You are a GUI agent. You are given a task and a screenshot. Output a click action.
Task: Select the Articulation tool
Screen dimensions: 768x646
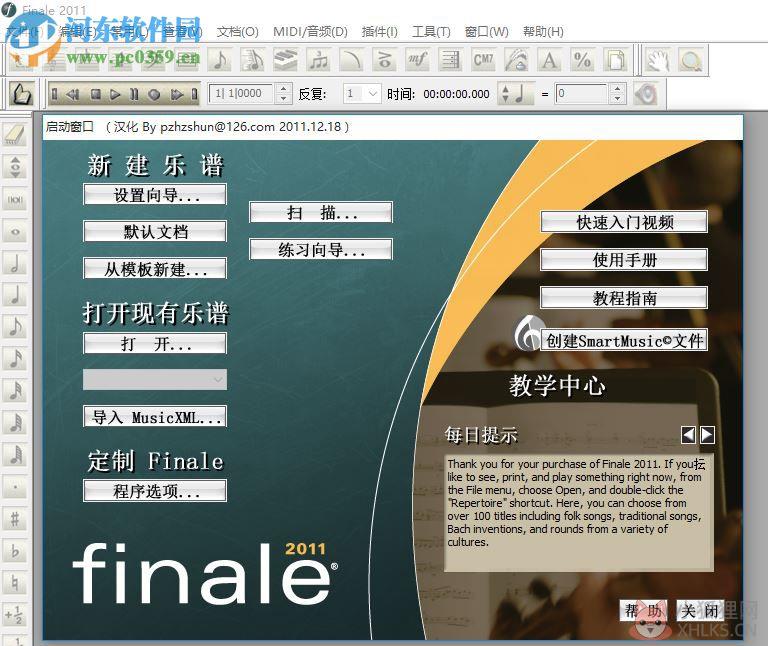coord(384,60)
